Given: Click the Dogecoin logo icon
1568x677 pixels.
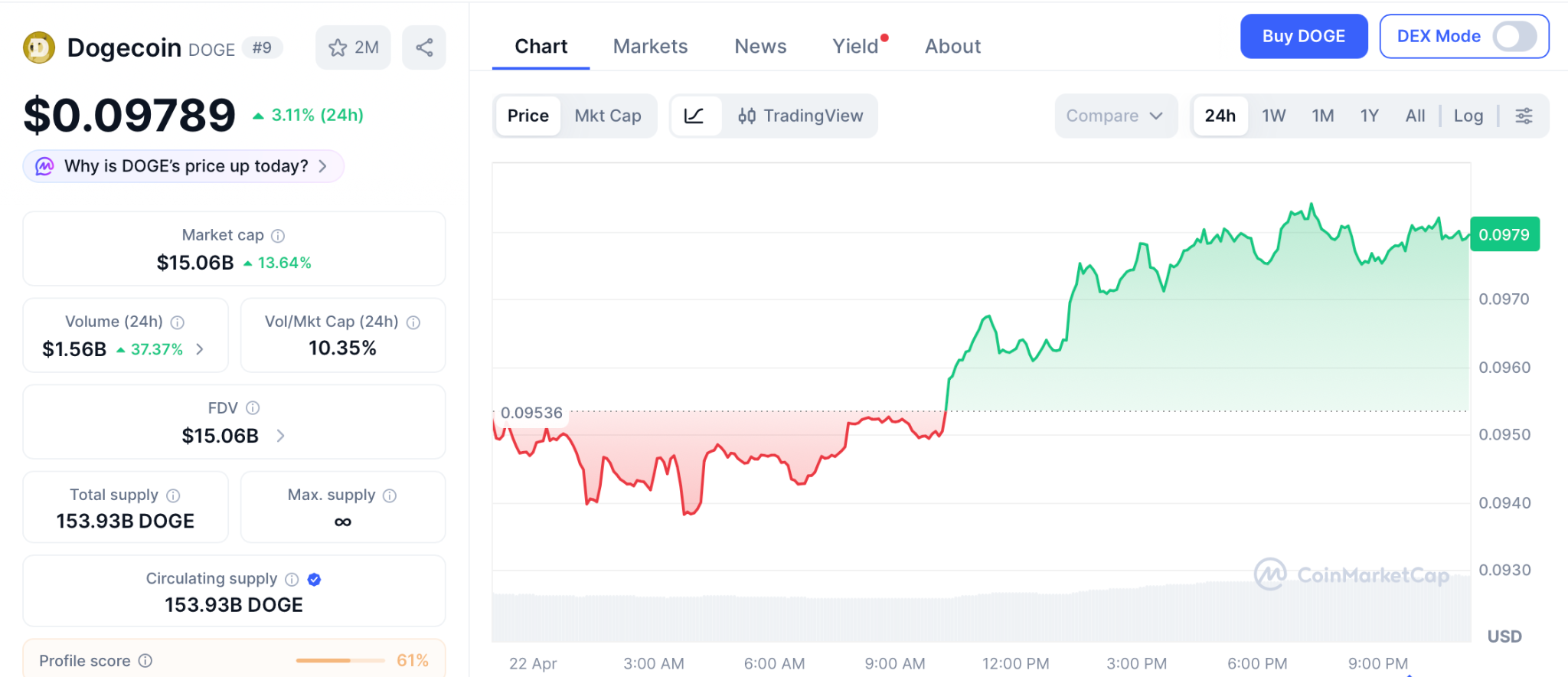Looking at the screenshot, I should (x=39, y=47).
